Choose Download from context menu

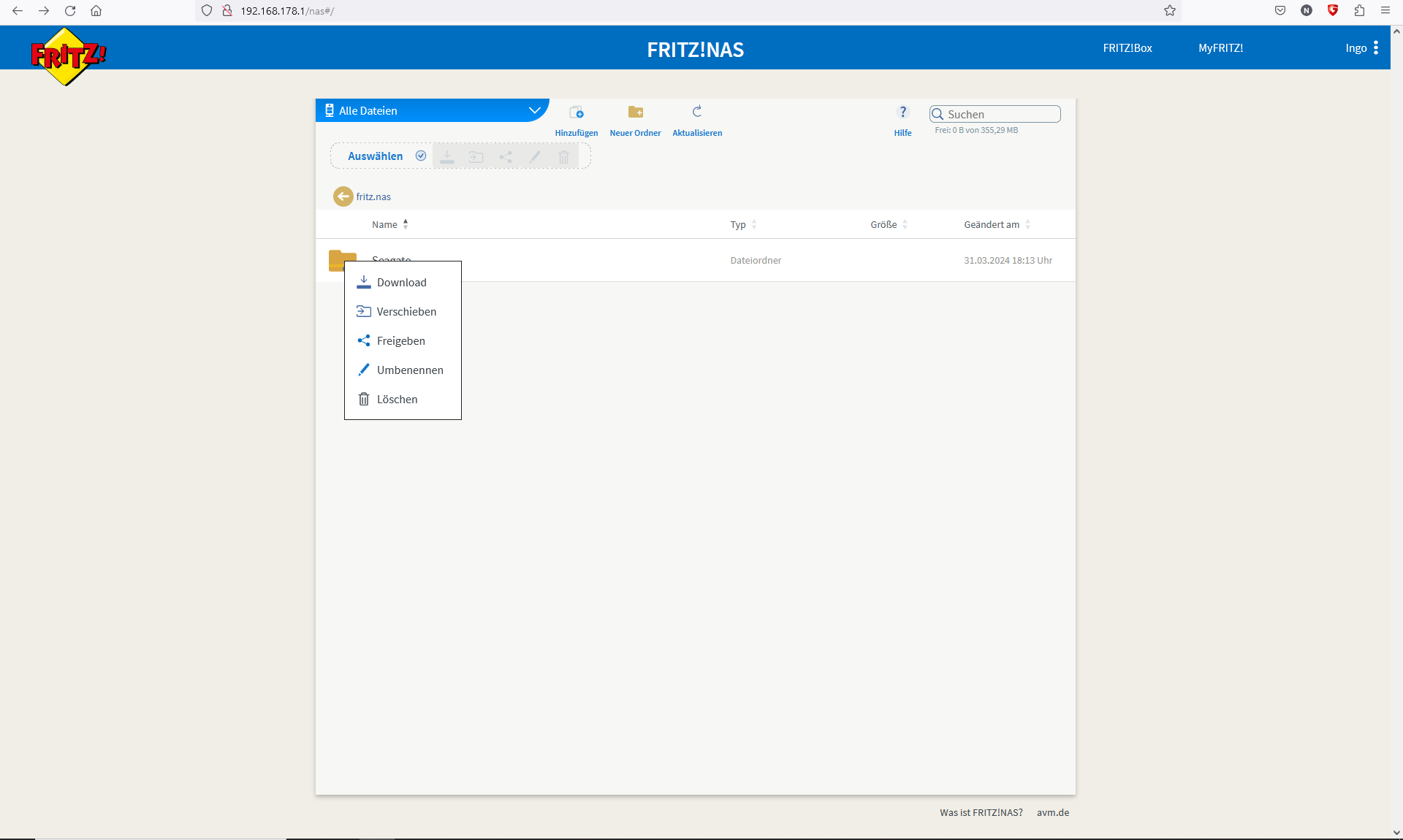tap(401, 283)
